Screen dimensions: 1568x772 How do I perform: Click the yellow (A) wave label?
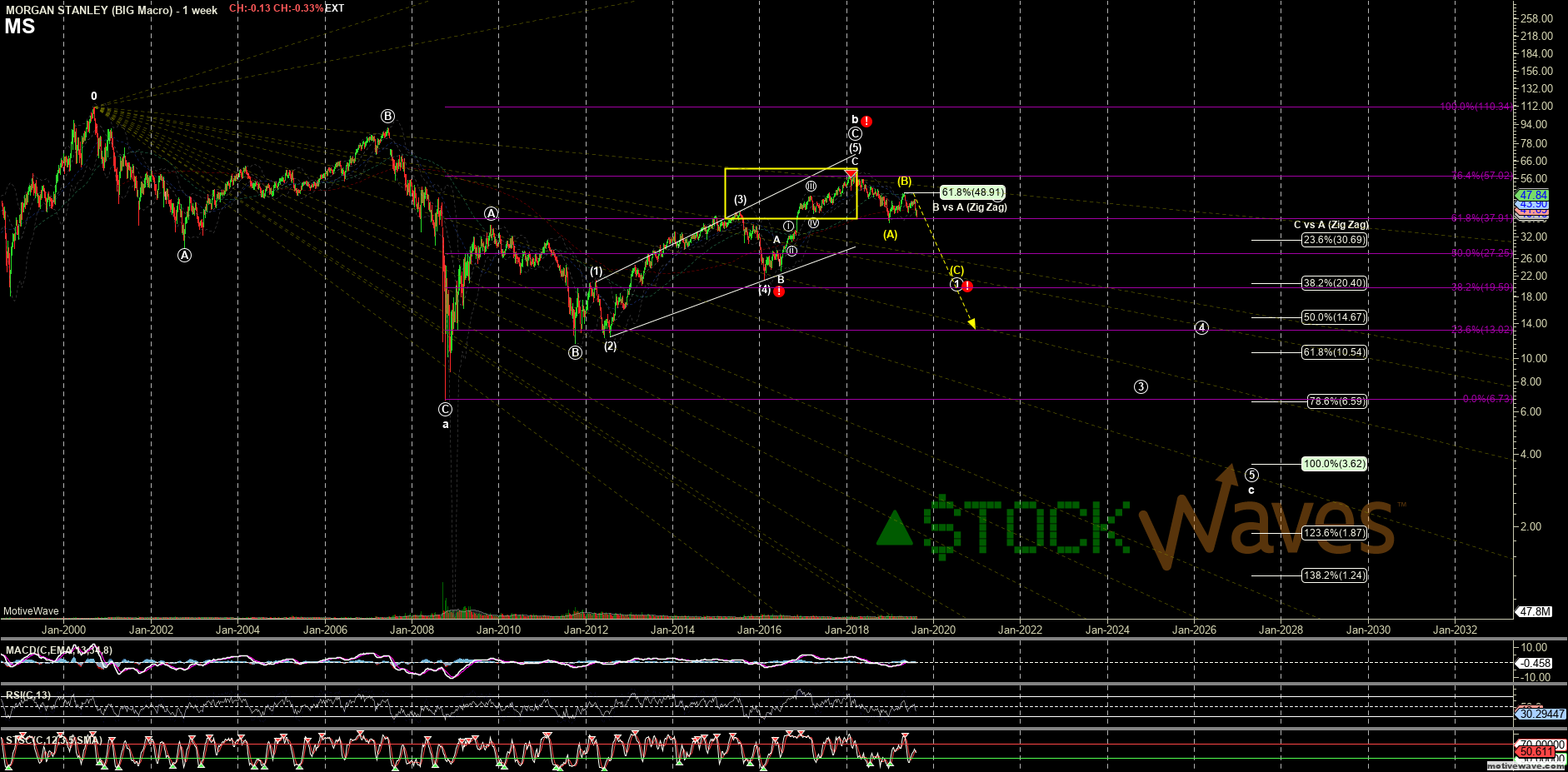(891, 234)
